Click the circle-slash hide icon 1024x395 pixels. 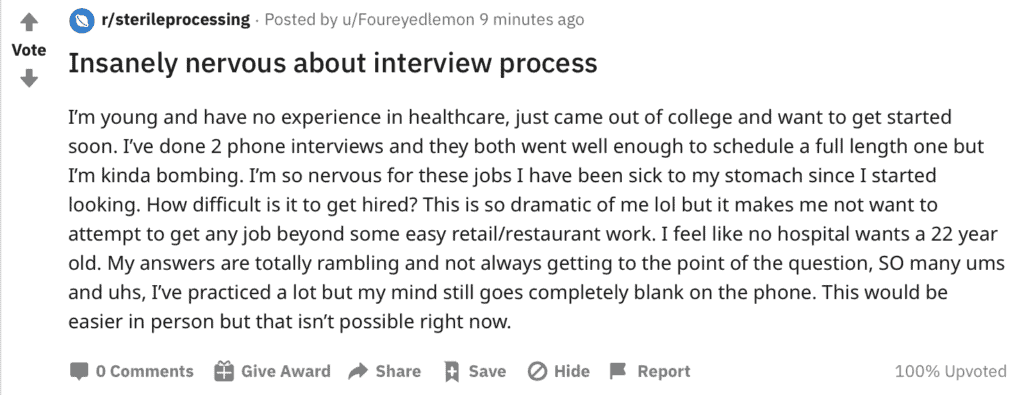coord(537,371)
